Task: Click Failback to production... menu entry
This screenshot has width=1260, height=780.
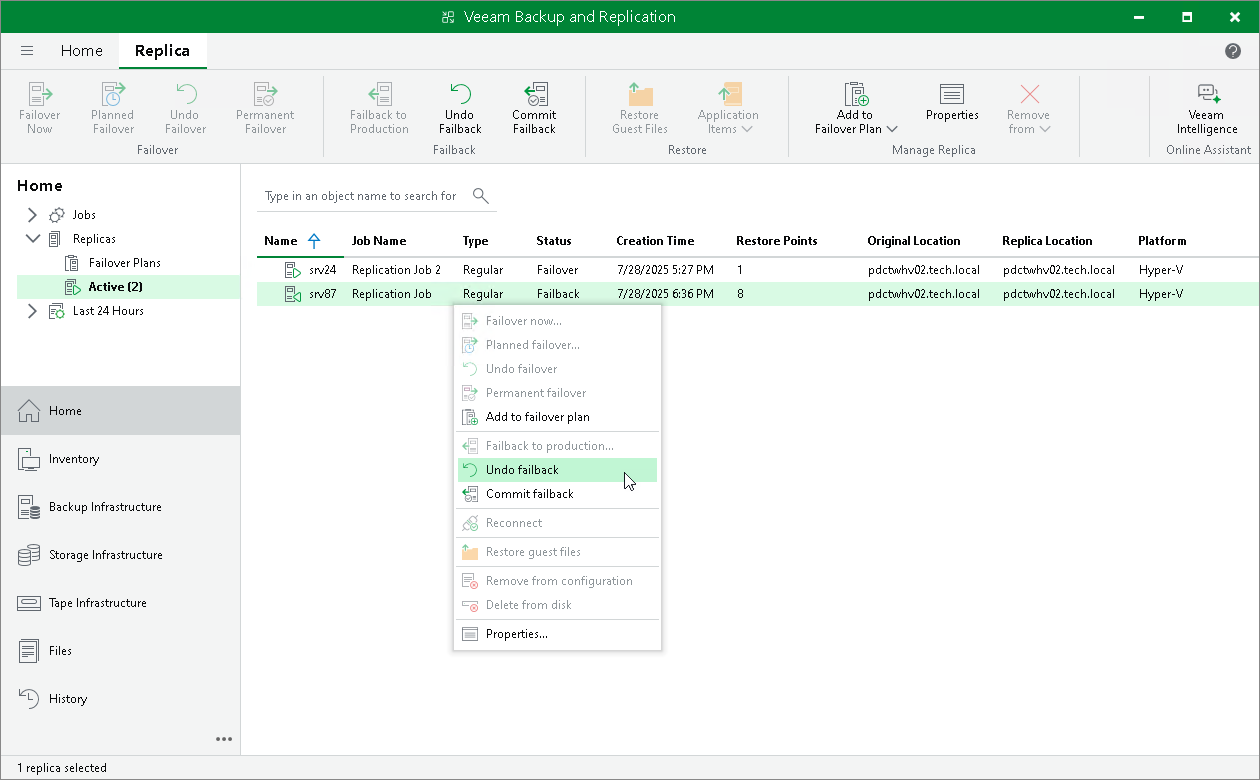Action: [x=557, y=446]
